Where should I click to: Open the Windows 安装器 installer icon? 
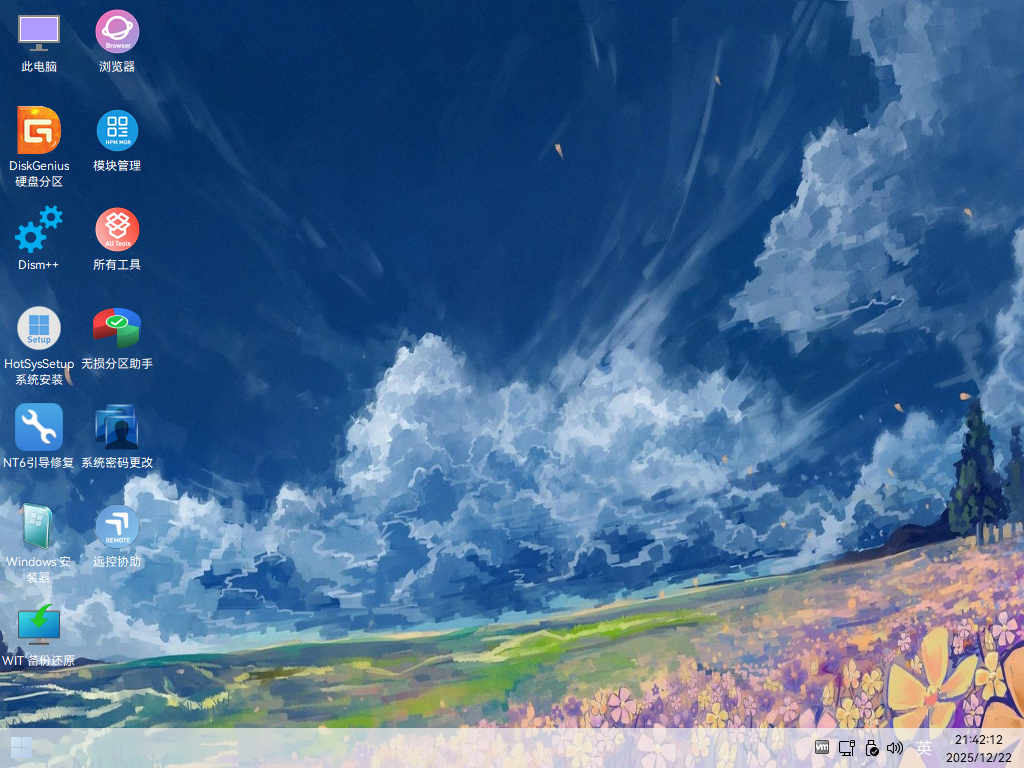click(x=39, y=526)
